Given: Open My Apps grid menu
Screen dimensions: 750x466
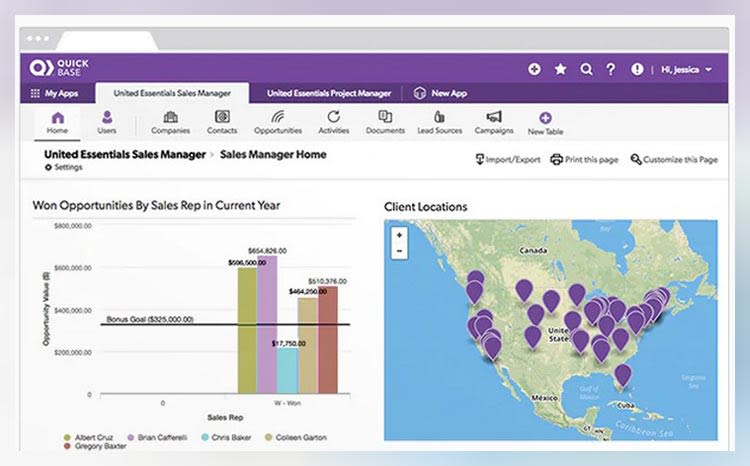Looking at the screenshot, I should coord(55,93).
